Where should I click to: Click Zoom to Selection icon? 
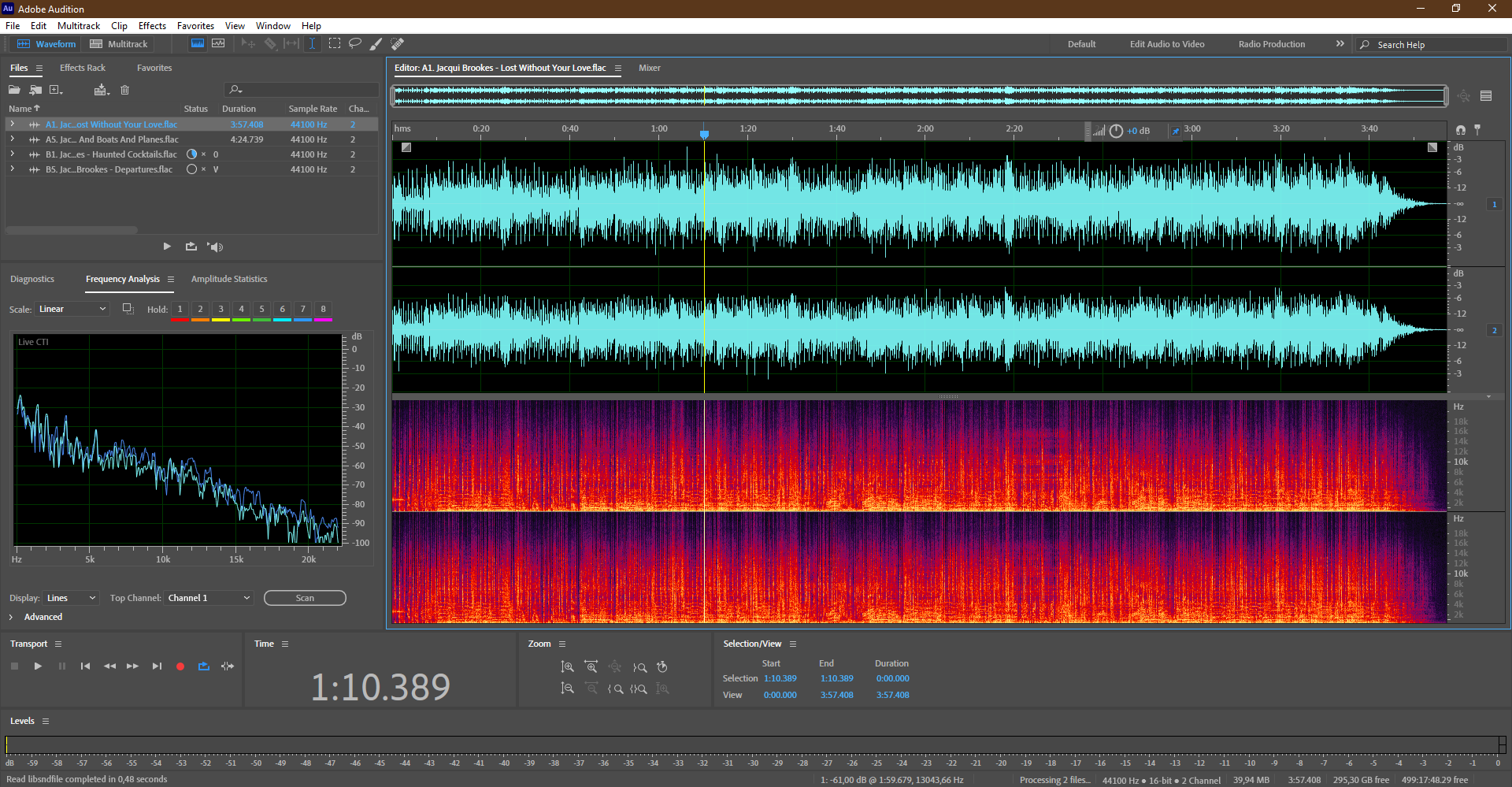639,689
